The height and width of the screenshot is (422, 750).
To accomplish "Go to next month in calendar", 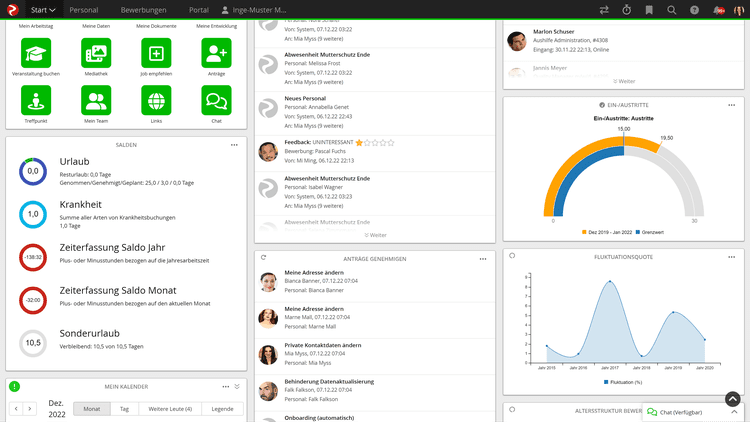I will (30, 409).
